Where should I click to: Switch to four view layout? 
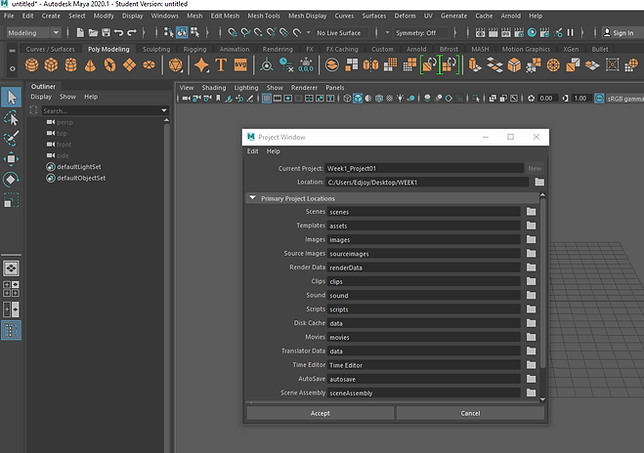coord(11,289)
